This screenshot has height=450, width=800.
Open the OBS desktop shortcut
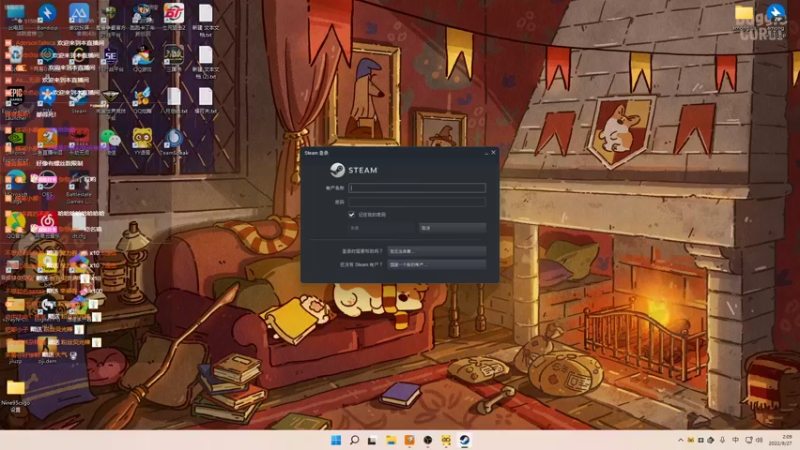tap(47, 185)
